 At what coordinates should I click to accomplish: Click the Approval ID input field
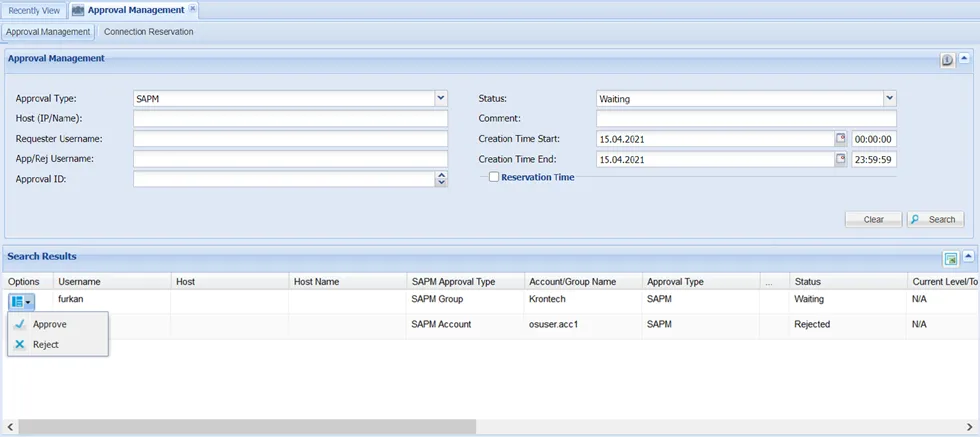(x=284, y=179)
